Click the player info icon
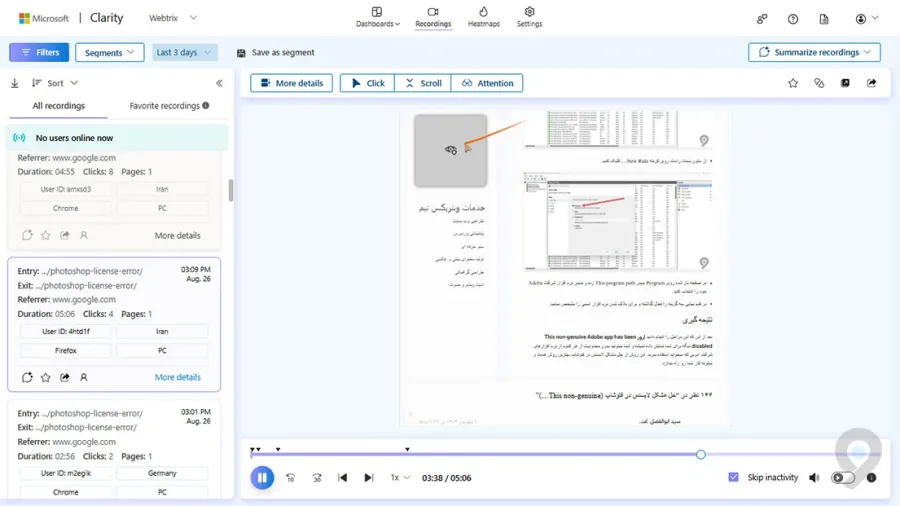 [x=871, y=477]
